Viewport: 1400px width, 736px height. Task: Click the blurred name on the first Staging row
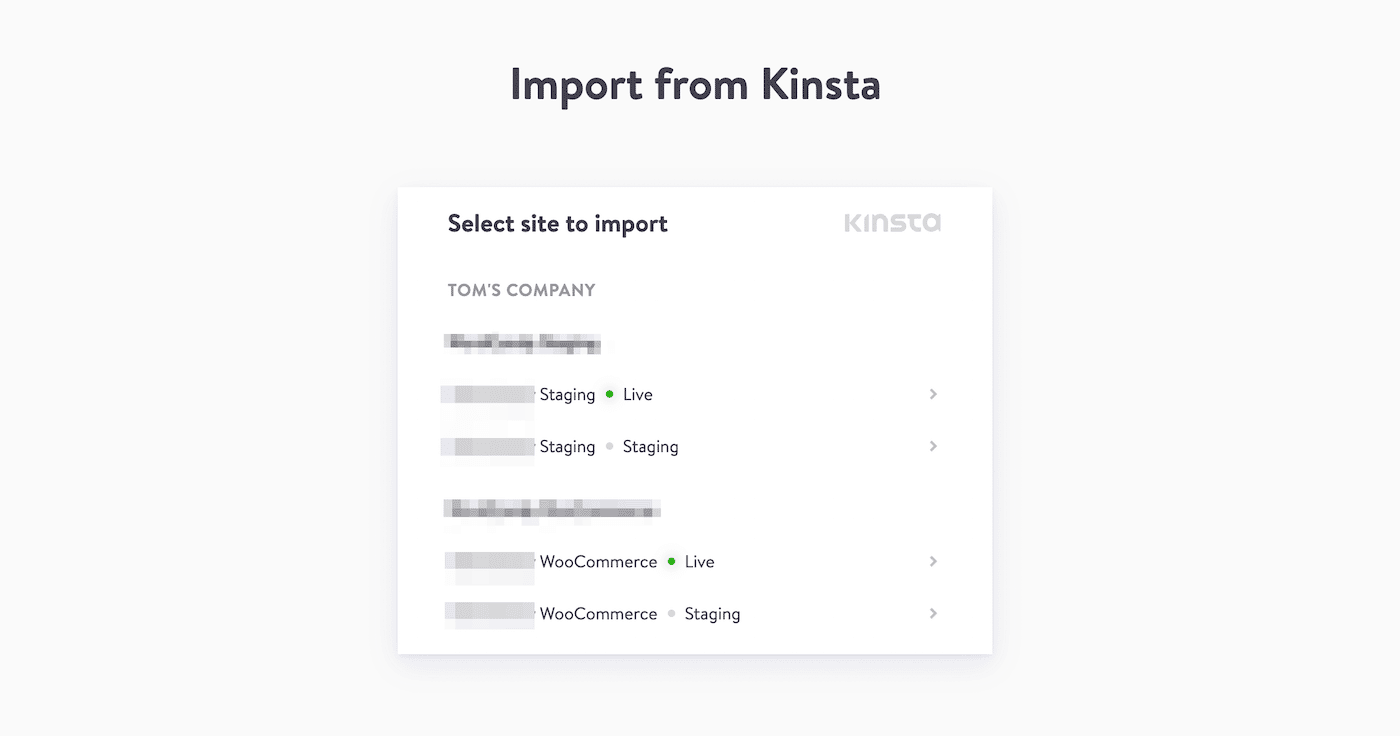point(487,394)
